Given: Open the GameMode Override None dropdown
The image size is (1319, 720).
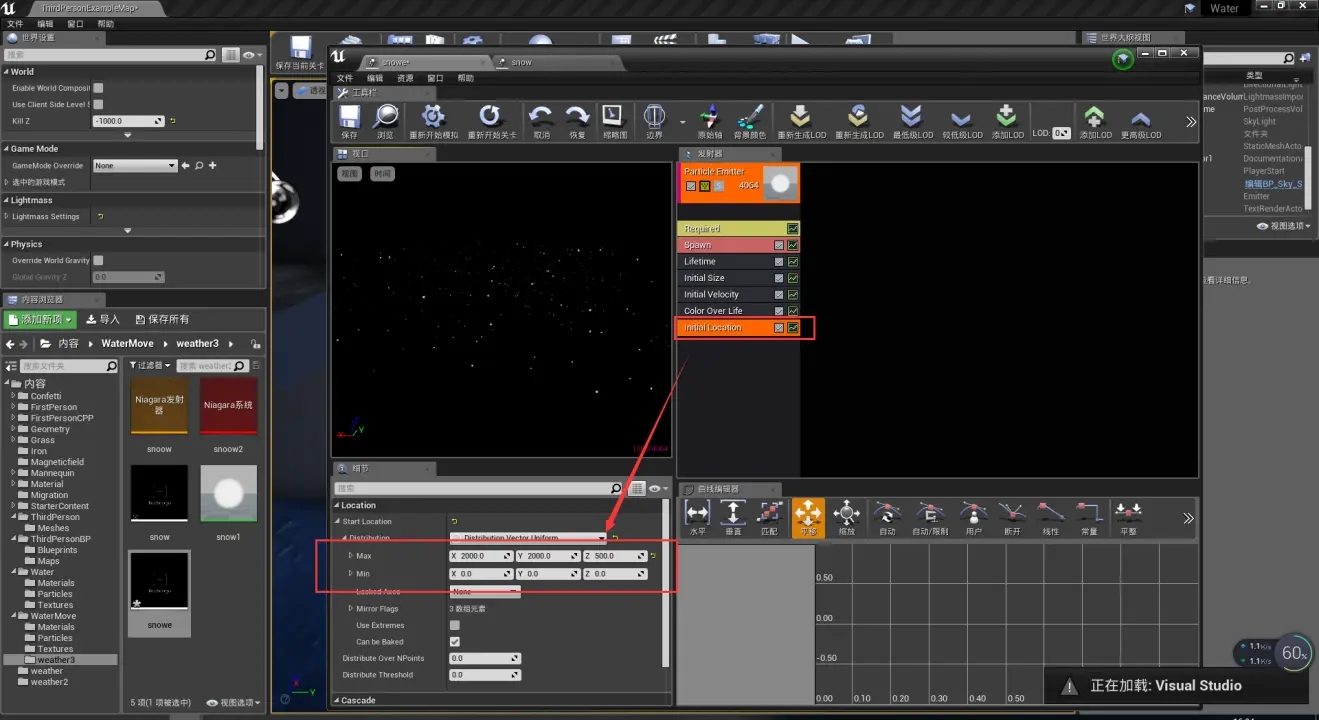Looking at the screenshot, I should coord(135,166).
